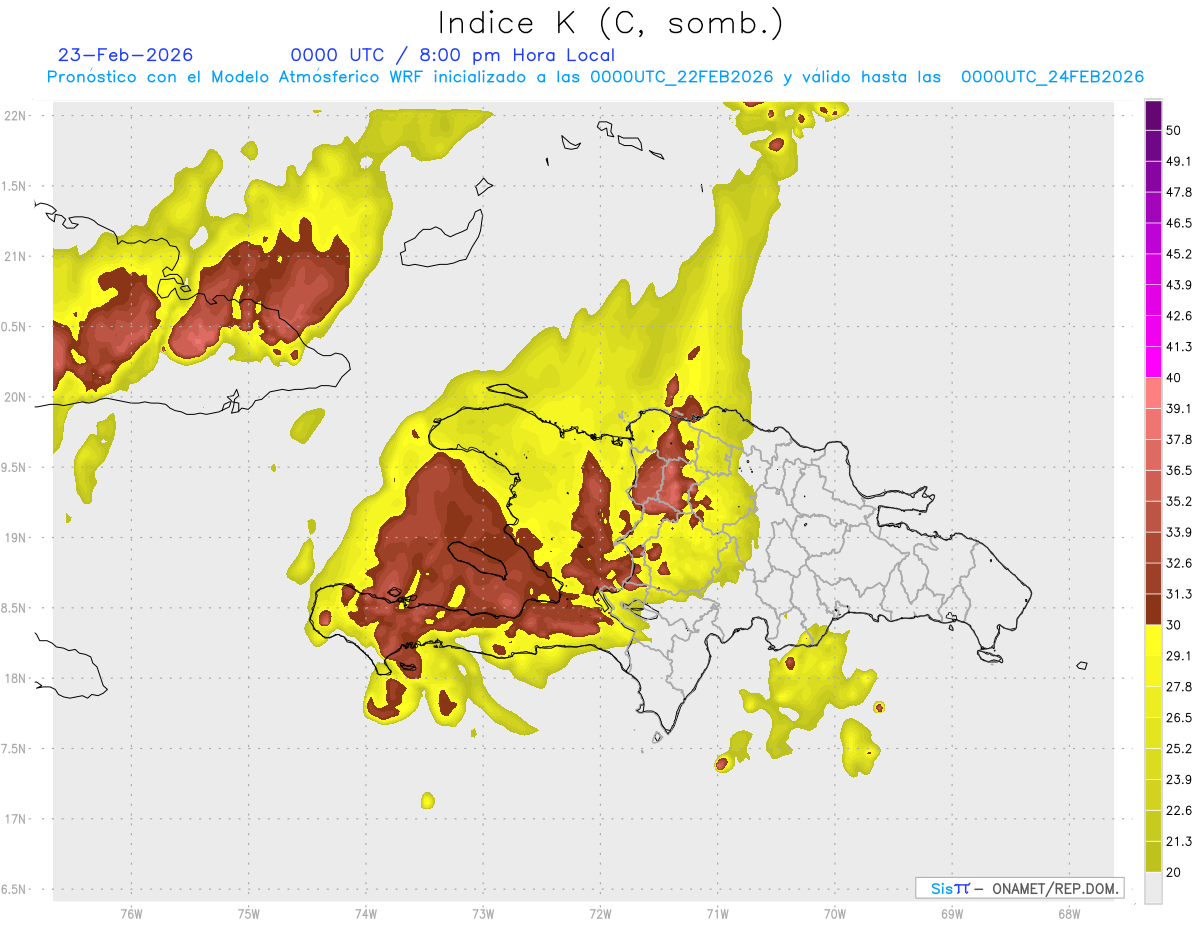The height and width of the screenshot is (927, 1200).
Task: Click the colorbar value 26.5
Action: point(1180,718)
